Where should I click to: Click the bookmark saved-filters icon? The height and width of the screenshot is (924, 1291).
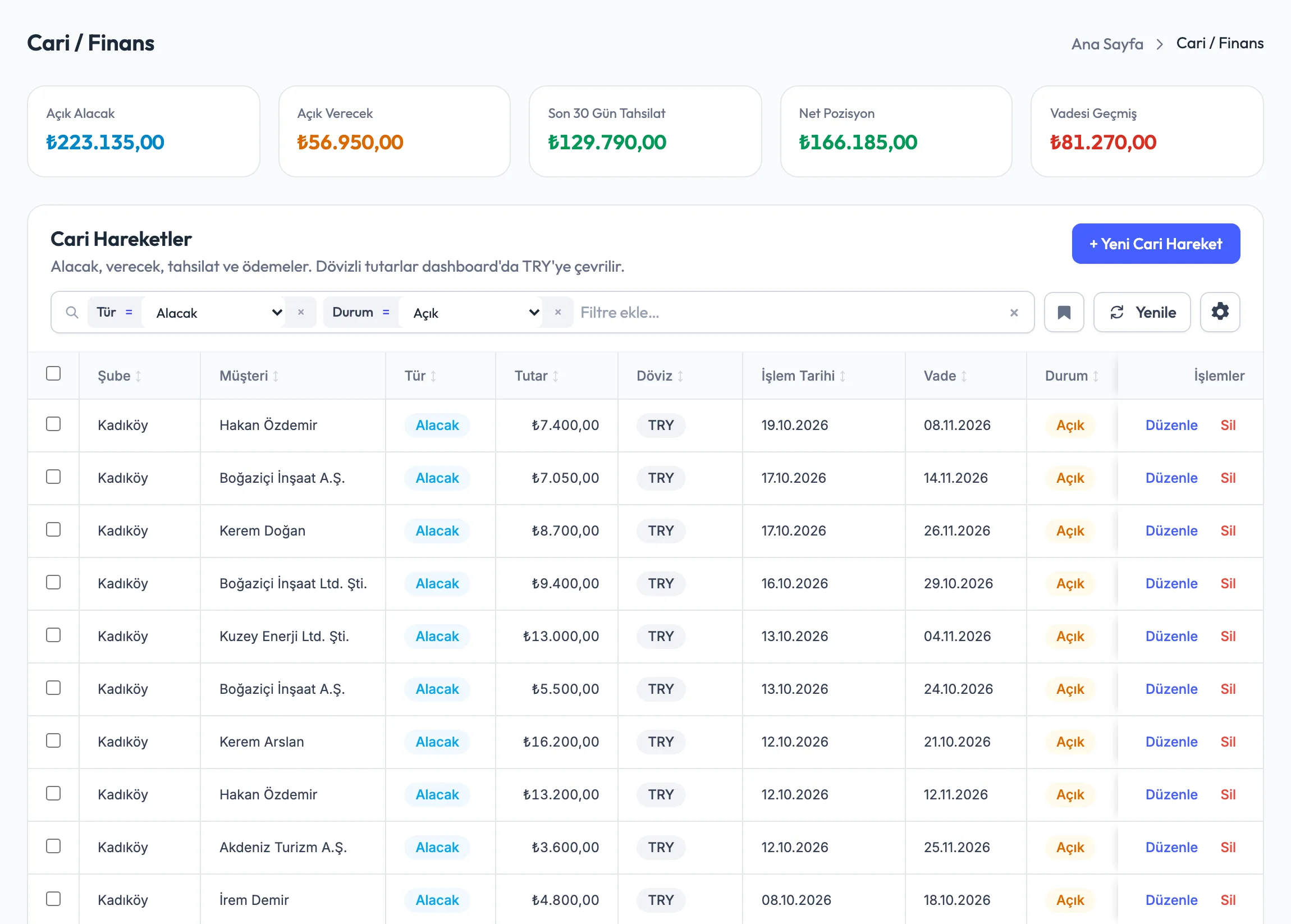(1064, 312)
